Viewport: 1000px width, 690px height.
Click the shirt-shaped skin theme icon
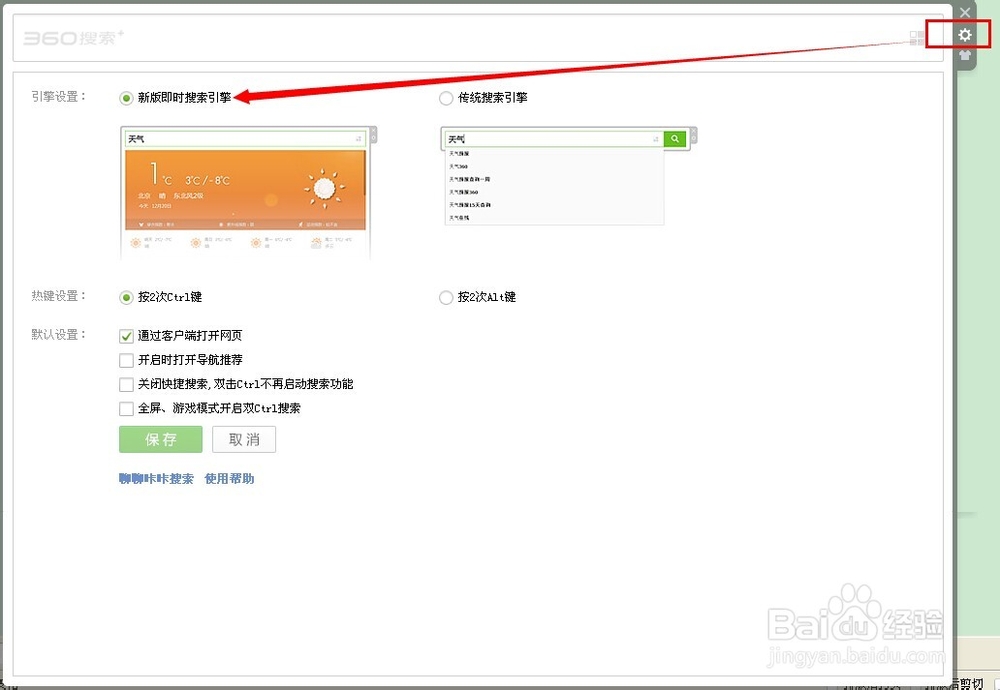point(964,56)
